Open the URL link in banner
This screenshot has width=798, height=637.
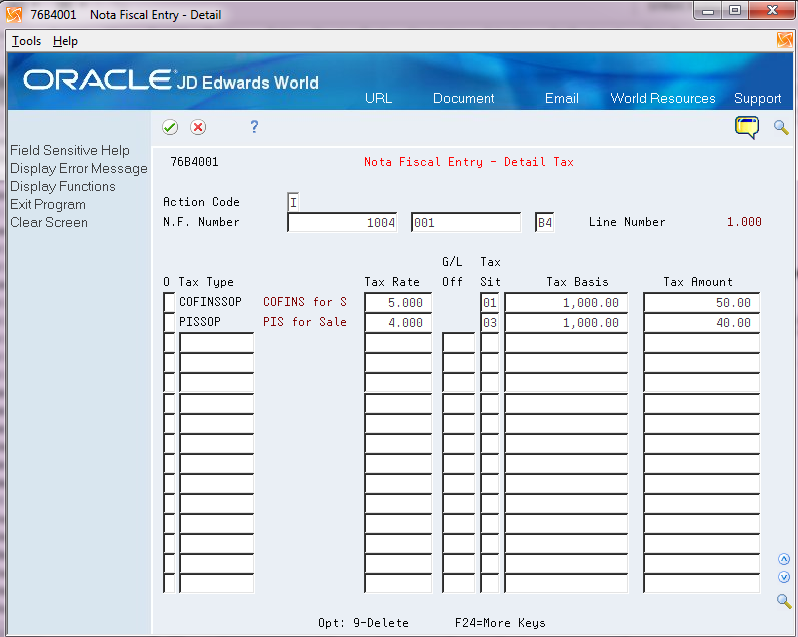click(378, 98)
